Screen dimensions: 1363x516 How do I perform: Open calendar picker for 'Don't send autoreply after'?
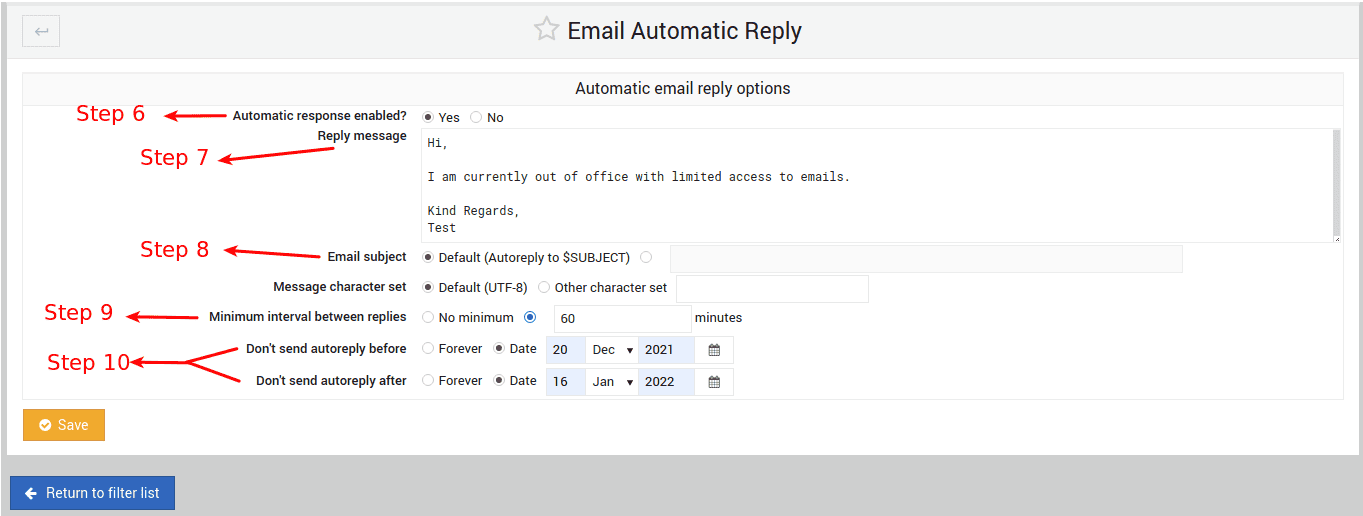(x=714, y=382)
